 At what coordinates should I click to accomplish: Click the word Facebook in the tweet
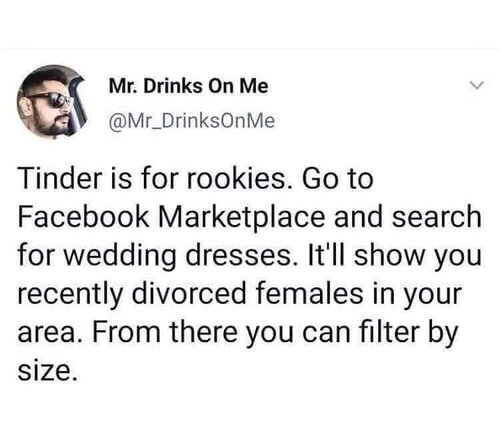coord(83,217)
